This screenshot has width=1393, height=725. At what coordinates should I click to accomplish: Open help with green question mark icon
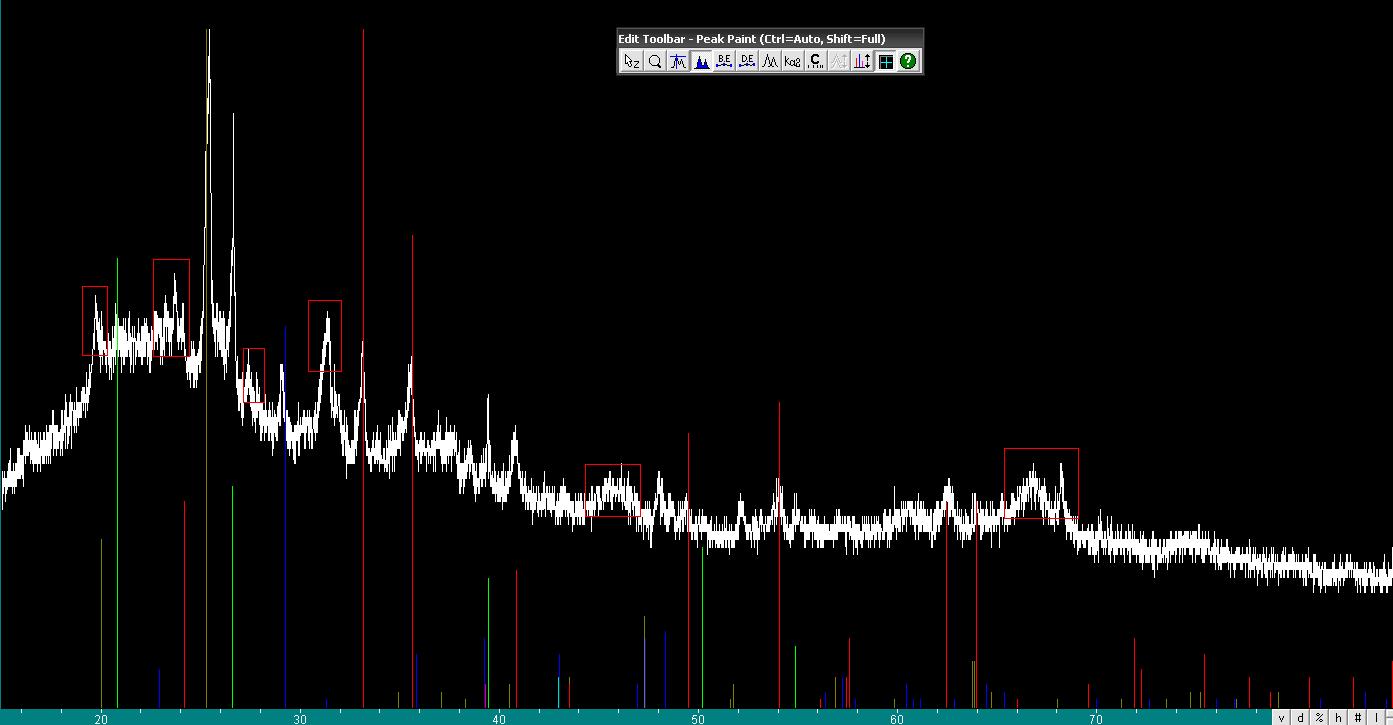point(908,61)
